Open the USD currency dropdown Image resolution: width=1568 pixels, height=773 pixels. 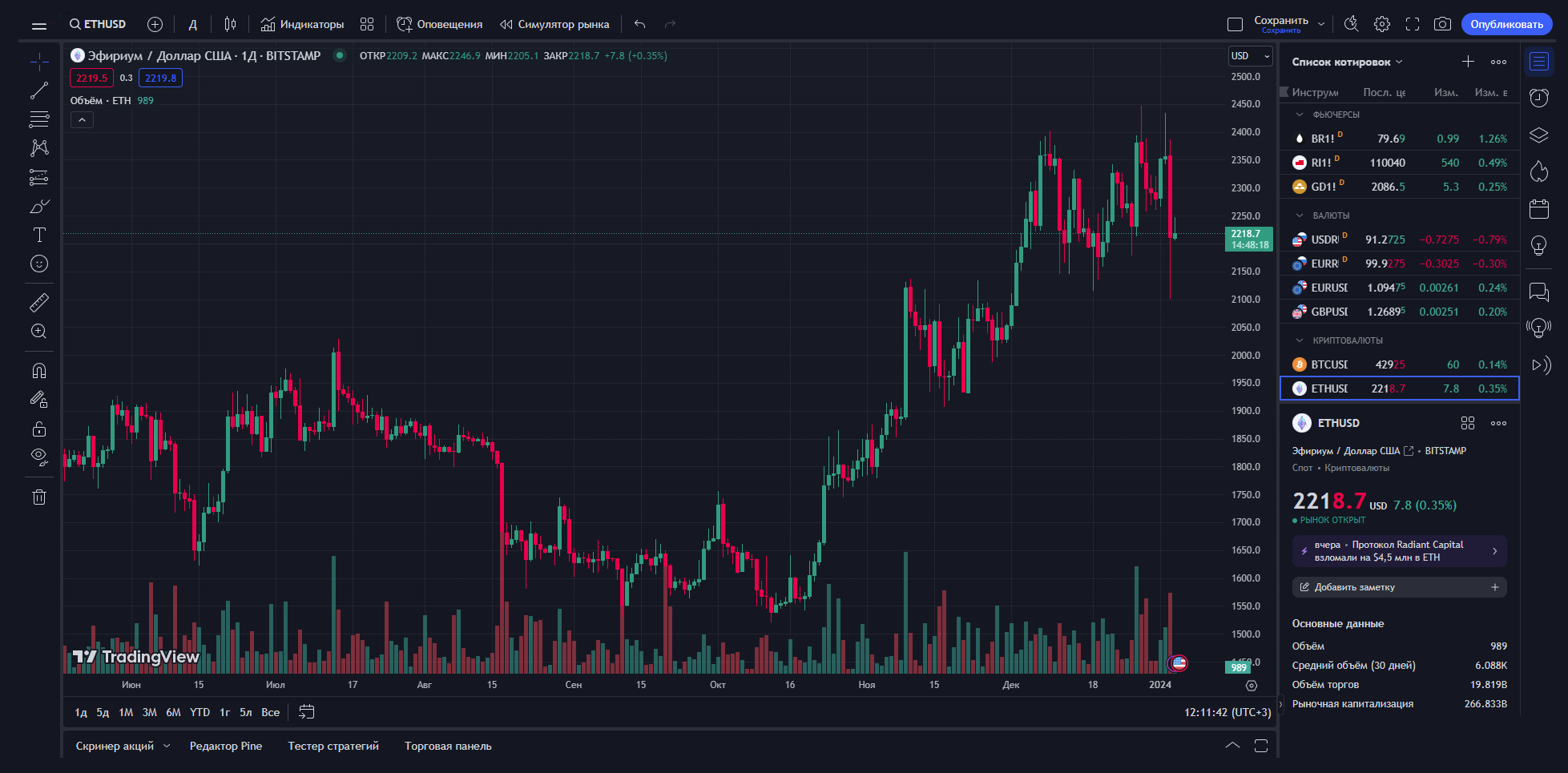(x=1250, y=56)
